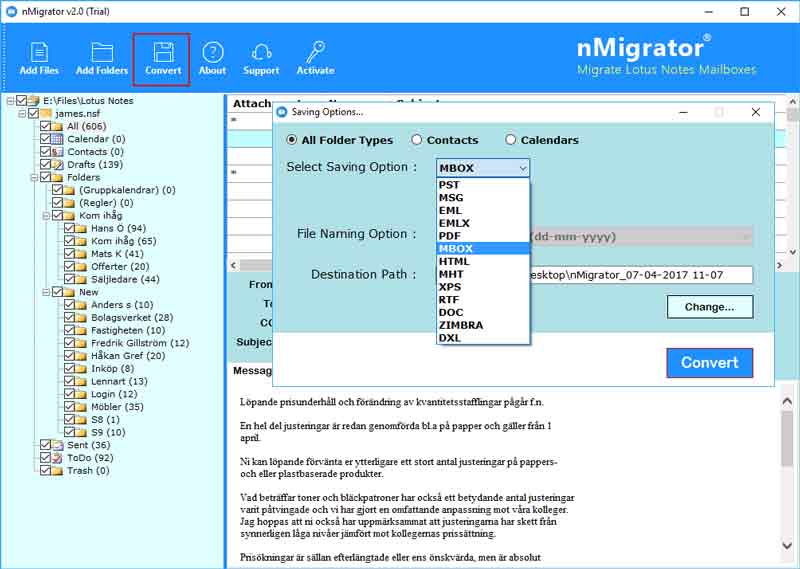The image size is (800, 569).
Task: Choose EMLX from the saving list
Action: pos(483,223)
